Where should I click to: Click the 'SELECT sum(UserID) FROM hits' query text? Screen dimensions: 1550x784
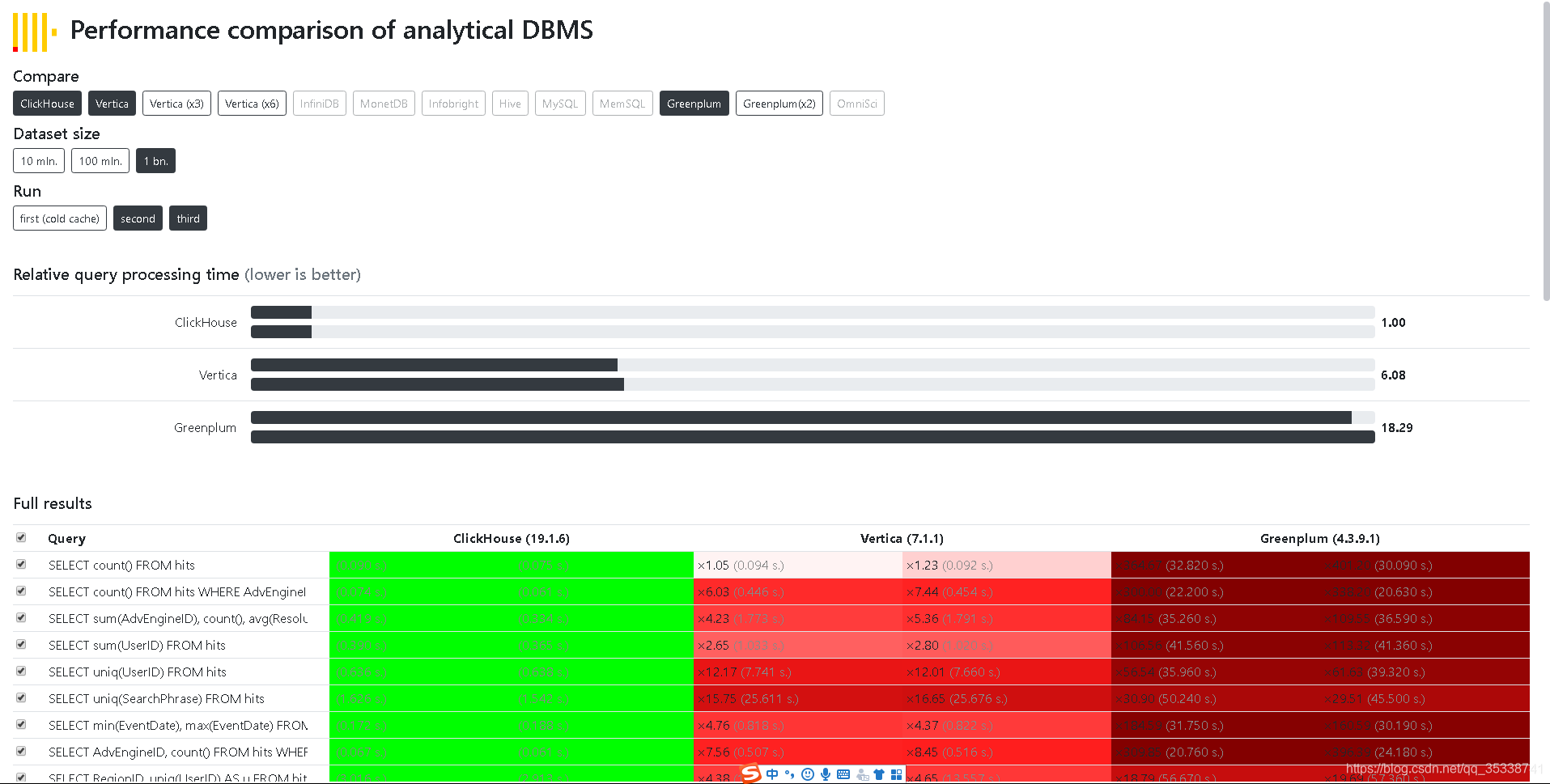tap(137, 645)
